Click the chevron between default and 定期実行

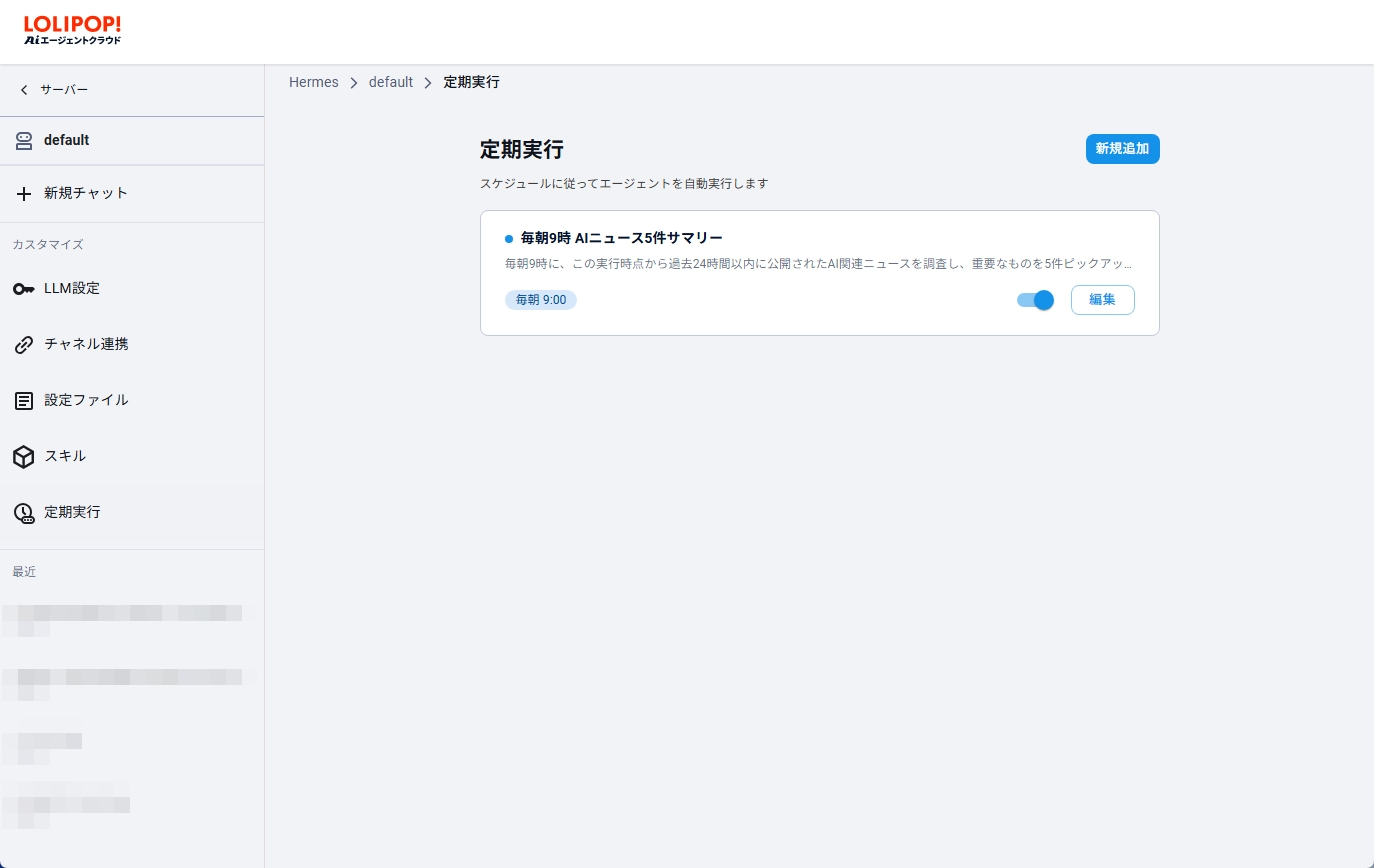[428, 83]
